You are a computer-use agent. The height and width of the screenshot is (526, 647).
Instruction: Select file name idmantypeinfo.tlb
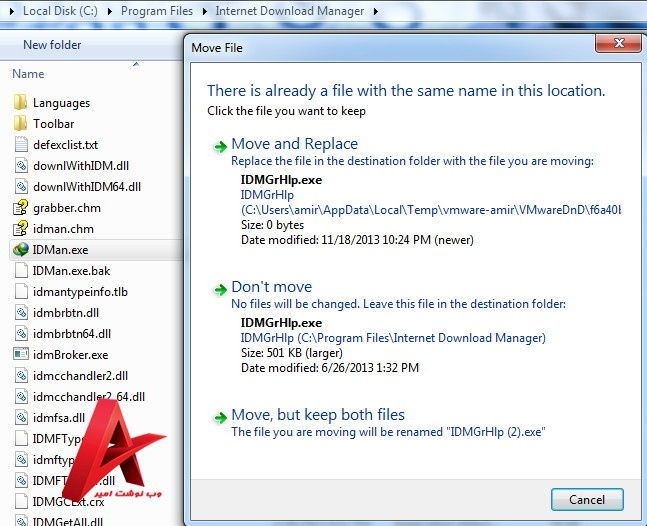pos(80,292)
